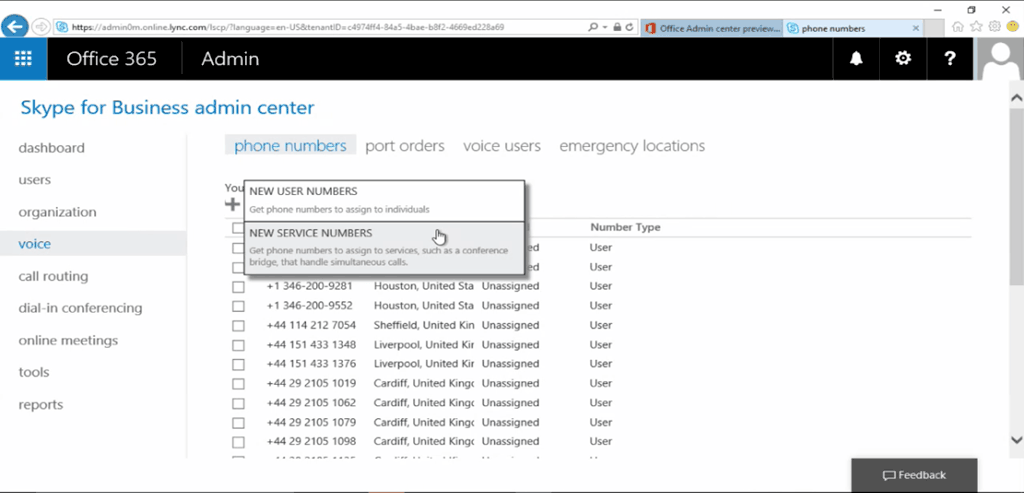The width and height of the screenshot is (1024, 493).
Task: Open the settings gear in Office 365 header
Action: coord(903,59)
